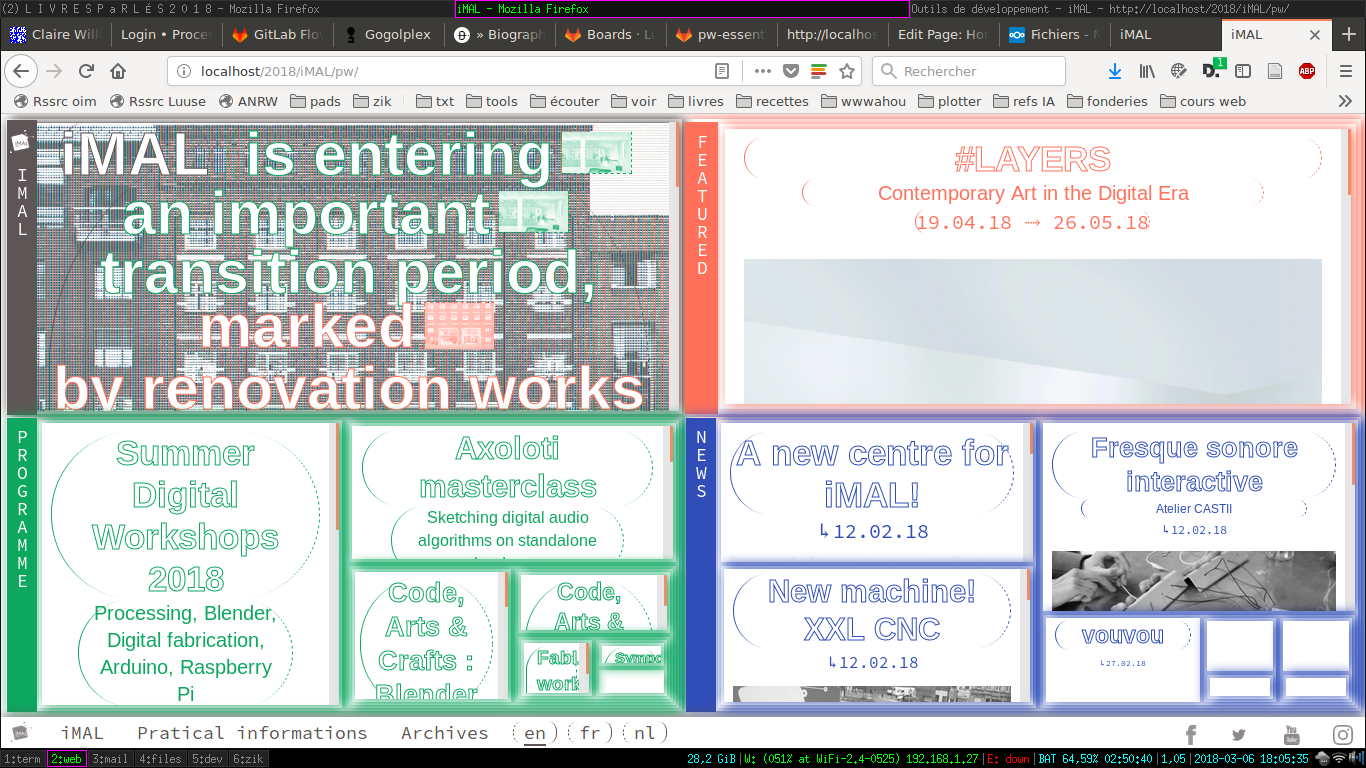
Task: Switch the site language to fr
Action: [x=590, y=733]
